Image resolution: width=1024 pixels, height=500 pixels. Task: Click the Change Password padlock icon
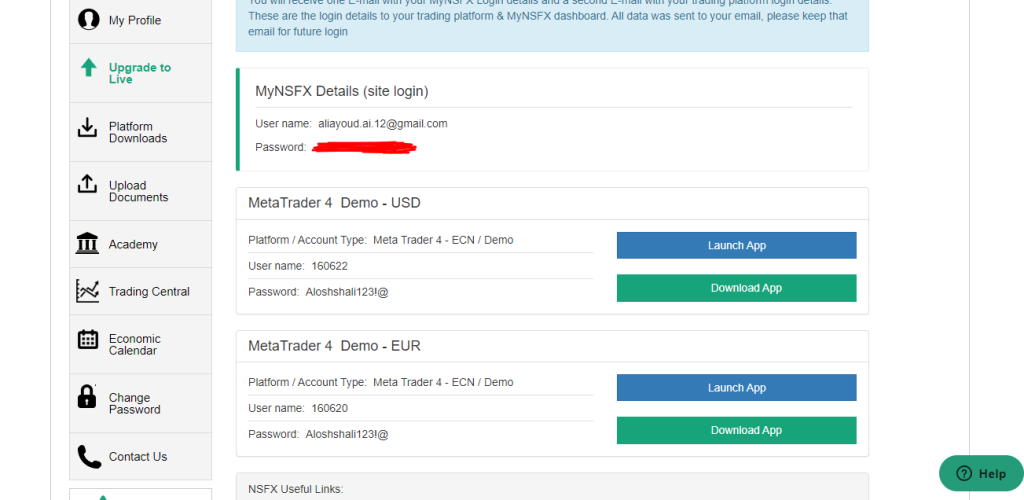pyautogui.click(x=87, y=396)
